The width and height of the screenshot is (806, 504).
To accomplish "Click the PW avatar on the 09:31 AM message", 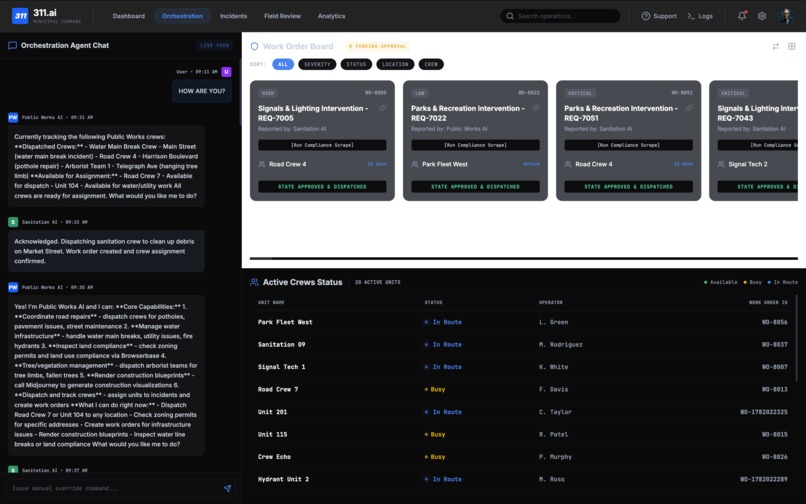I will [13, 117].
